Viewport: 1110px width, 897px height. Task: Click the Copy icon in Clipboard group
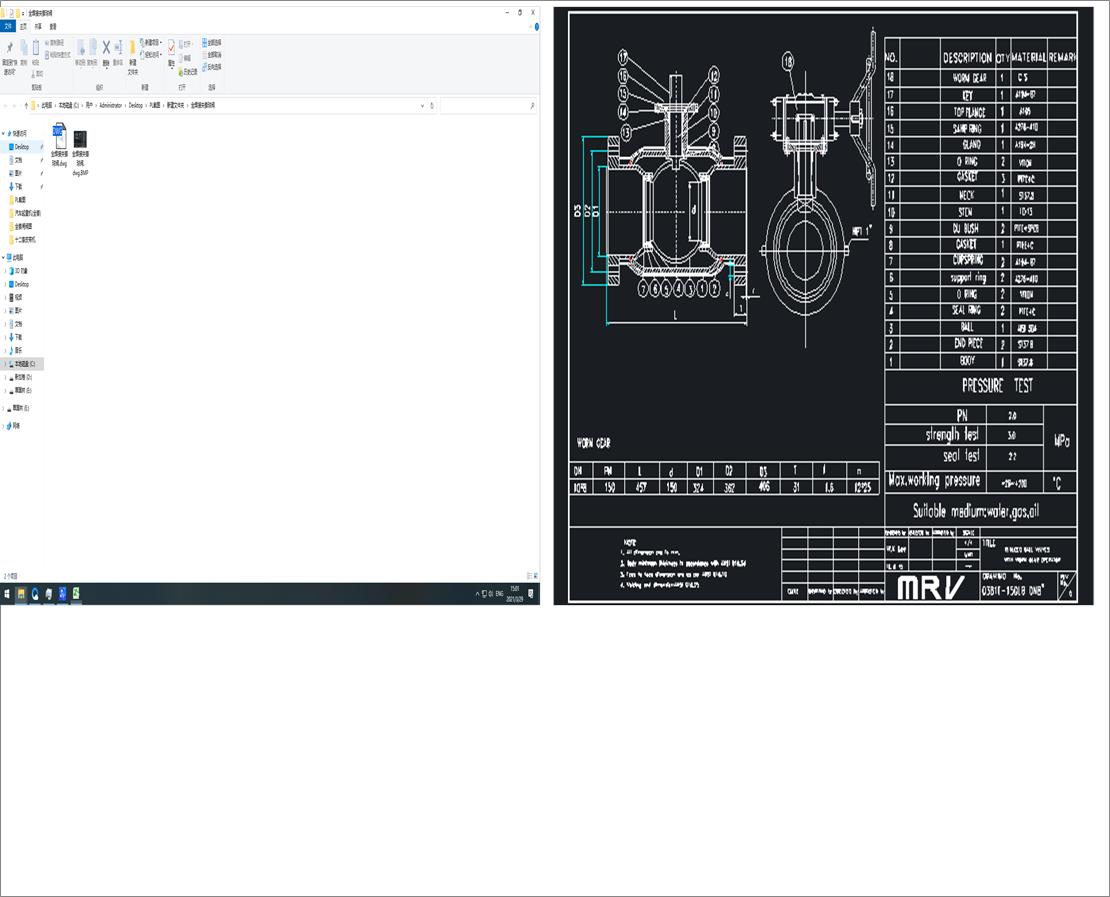coord(23,47)
